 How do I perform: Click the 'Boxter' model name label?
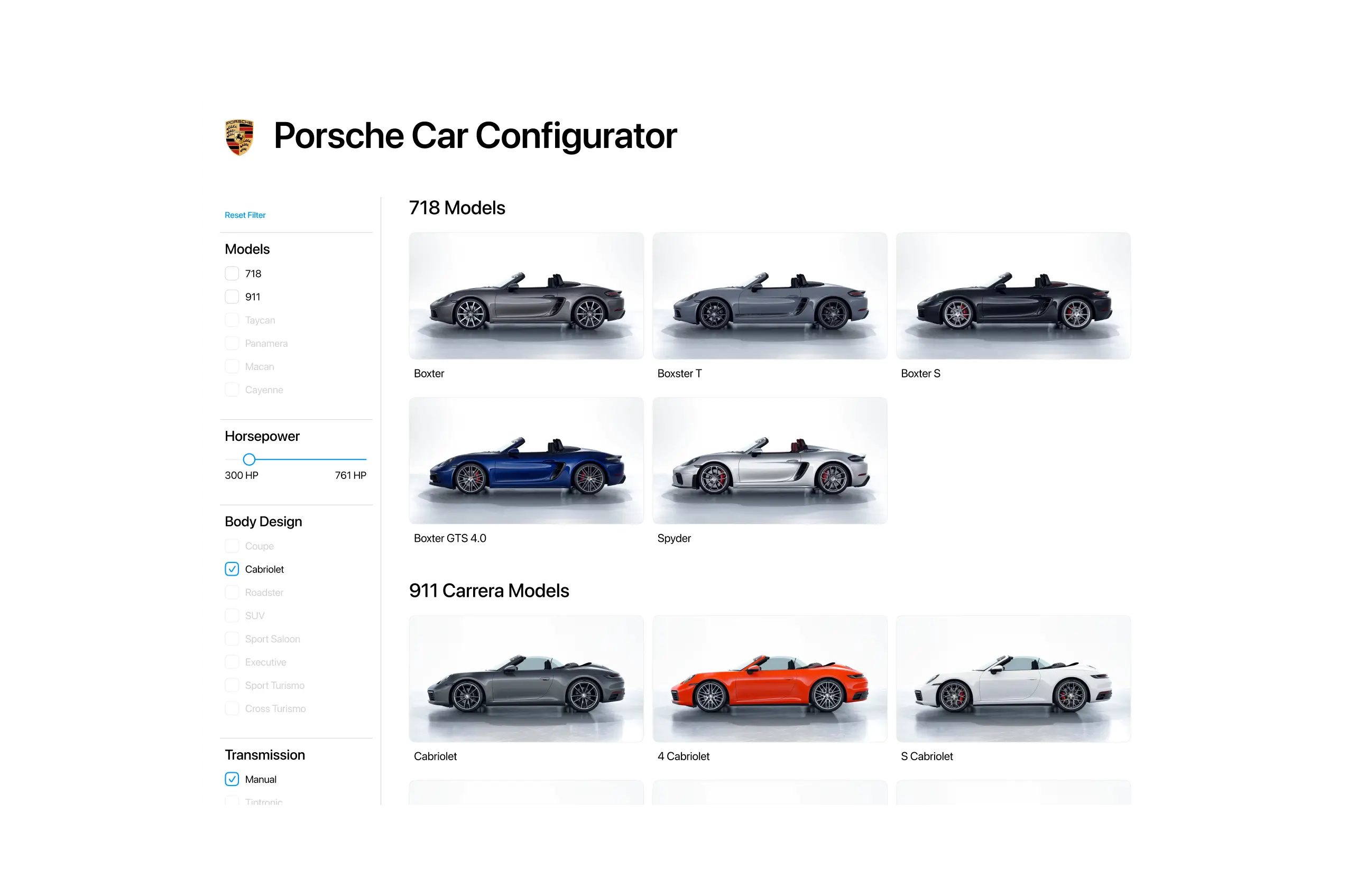click(429, 374)
